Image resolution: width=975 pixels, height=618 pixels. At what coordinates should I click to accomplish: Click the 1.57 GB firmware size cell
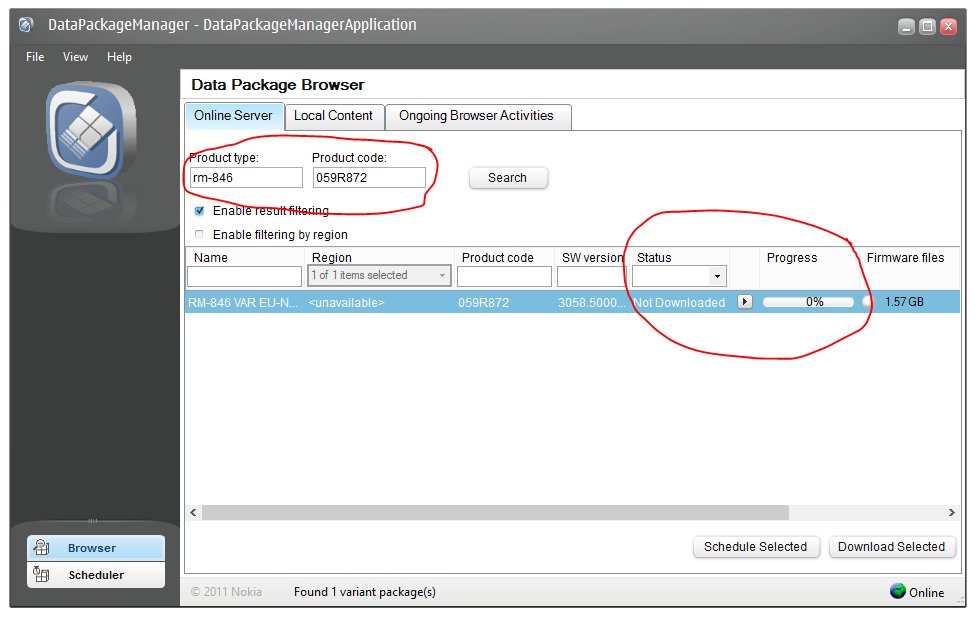[904, 302]
